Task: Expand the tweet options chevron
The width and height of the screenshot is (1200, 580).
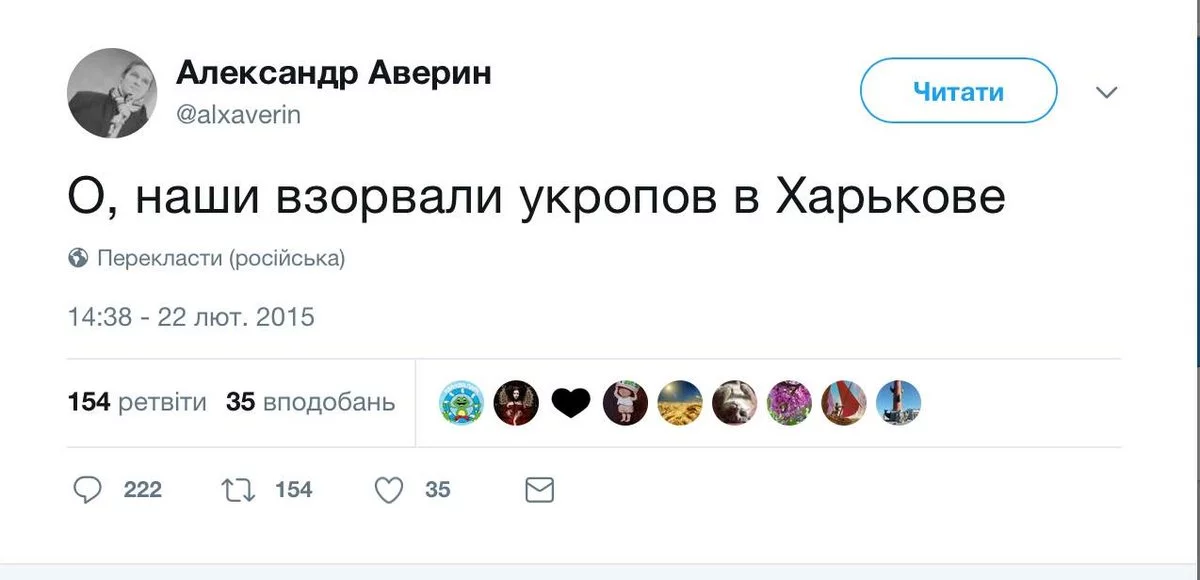Action: [1106, 92]
